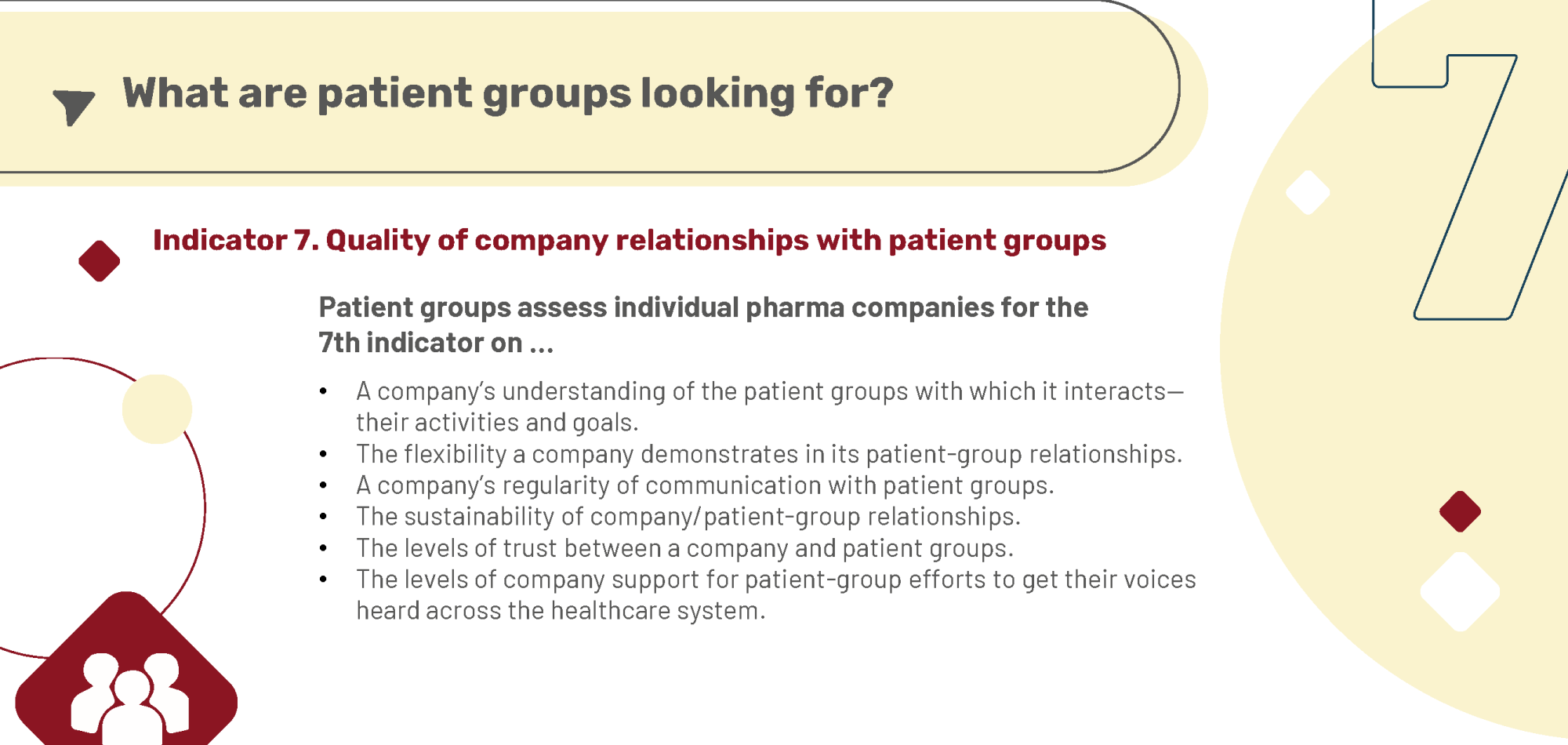Click the subheading 'Patient groups assess individual pharma companies'
This screenshot has width=1568, height=745.
tap(703, 307)
